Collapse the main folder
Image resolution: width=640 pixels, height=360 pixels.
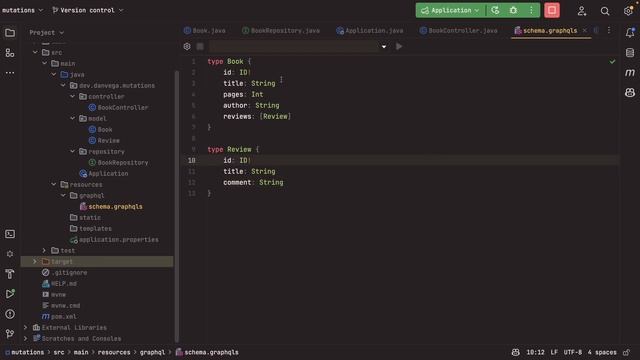pos(44,63)
